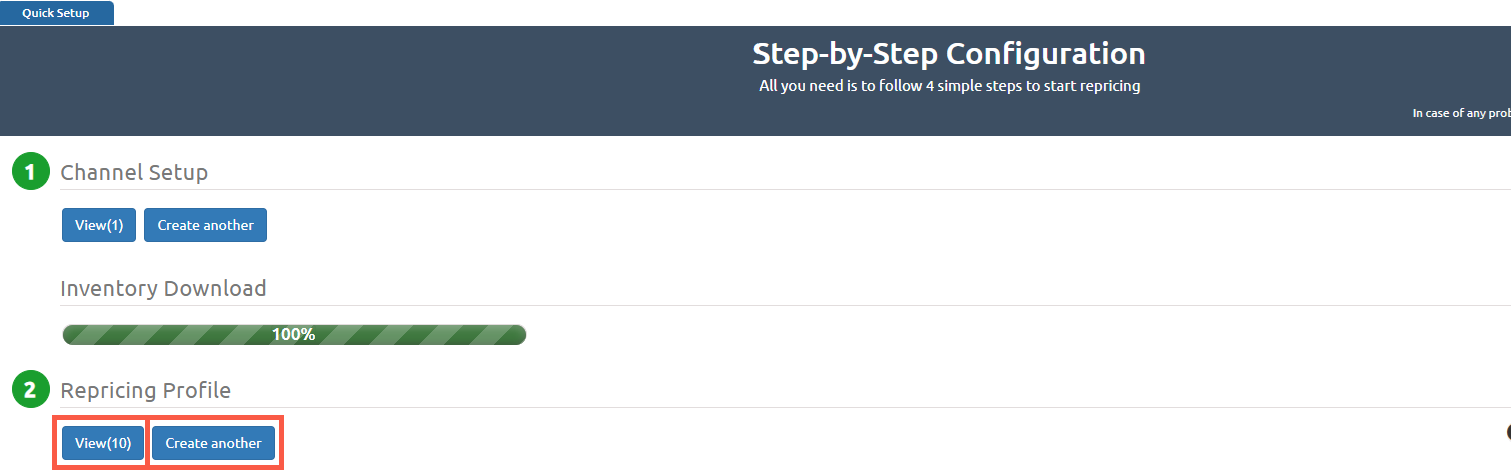Click the green step 1 circle icon
The height and width of the screenshot is (471, 1511).
tap(30, 172)
